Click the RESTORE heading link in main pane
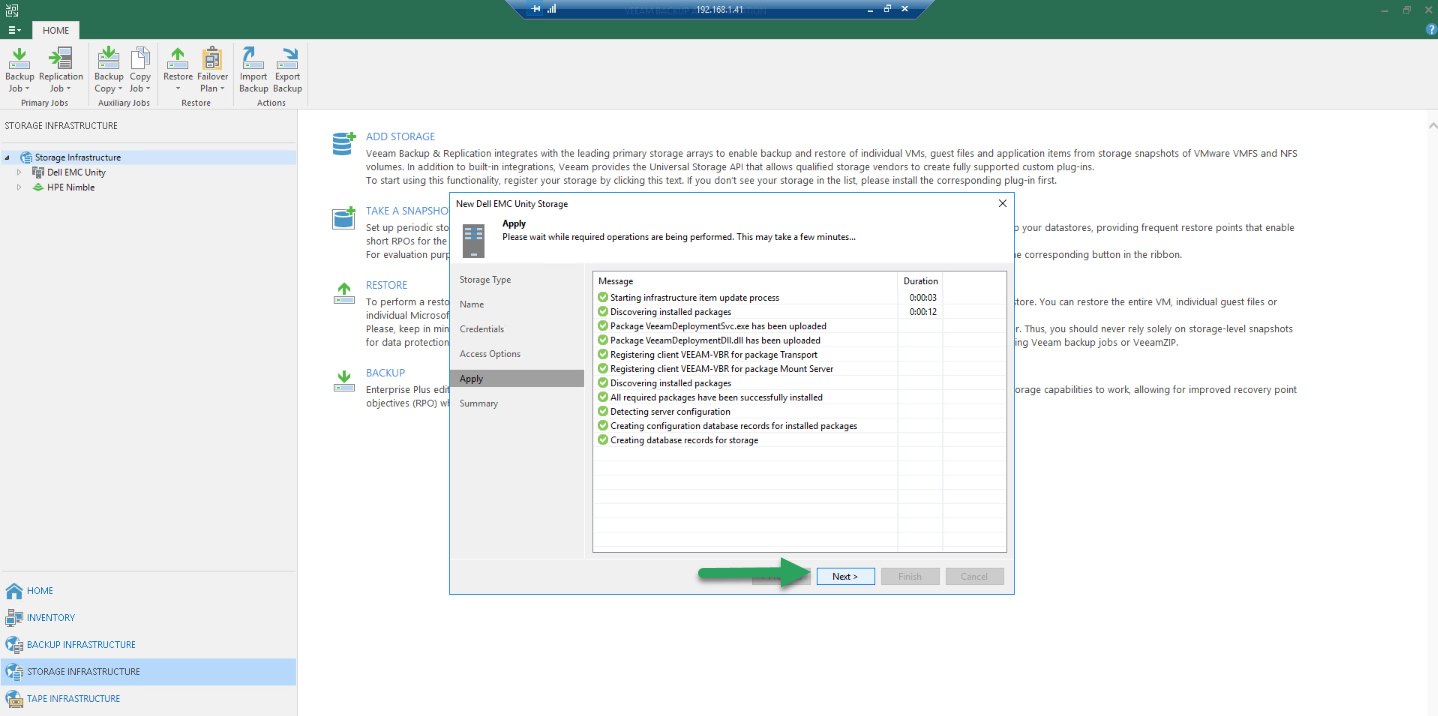This screenshot has width=1438, height=716. click(x=386, y=285)
